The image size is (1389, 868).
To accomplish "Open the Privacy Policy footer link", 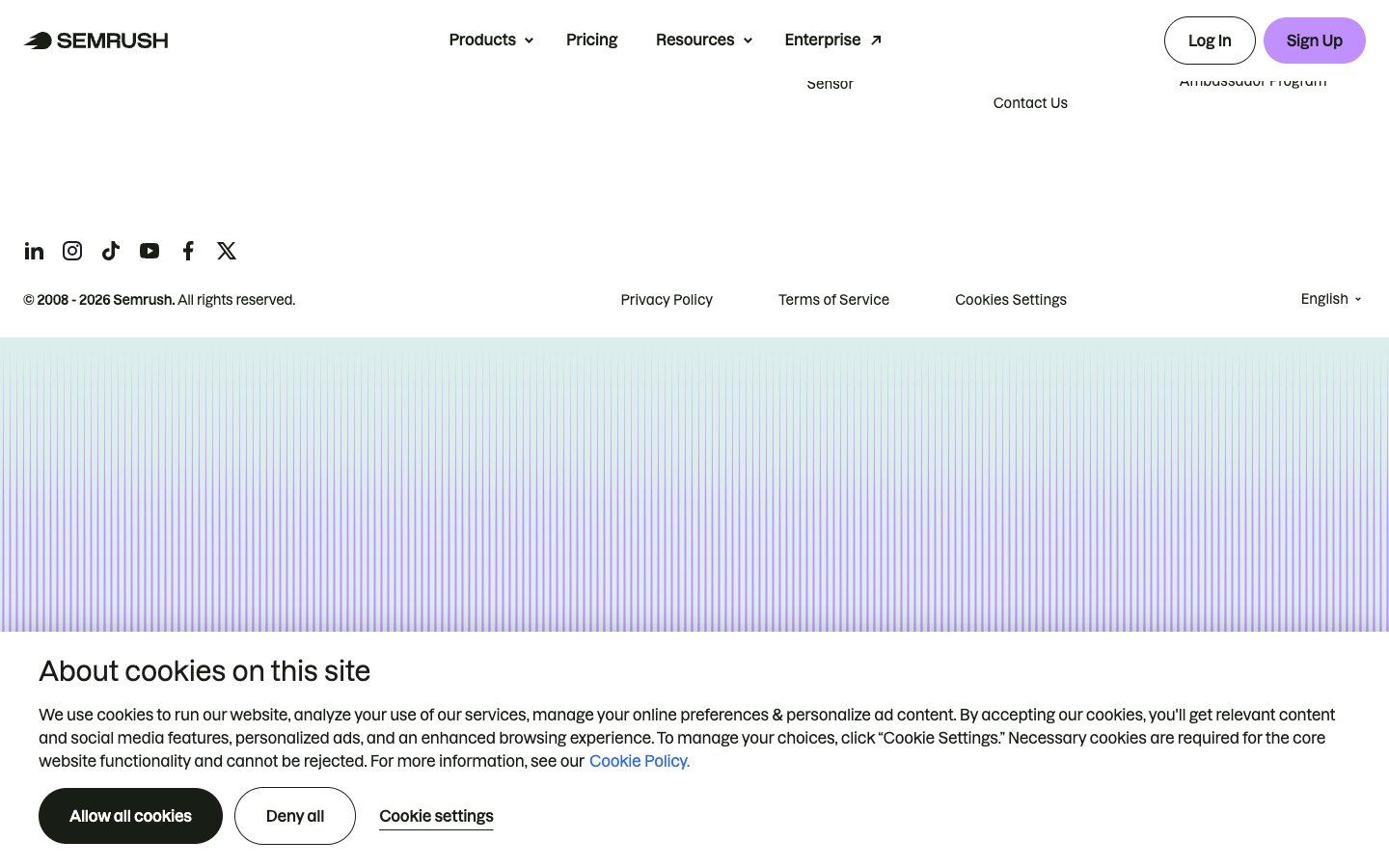I will coord(667,300).
